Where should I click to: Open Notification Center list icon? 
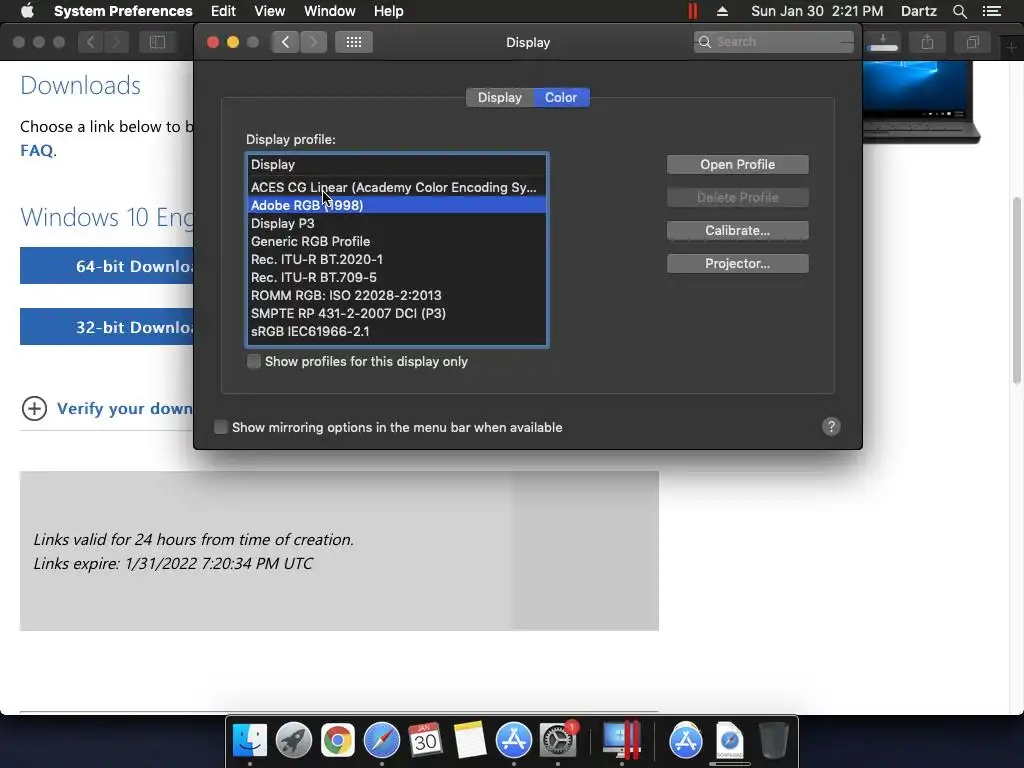991,11
